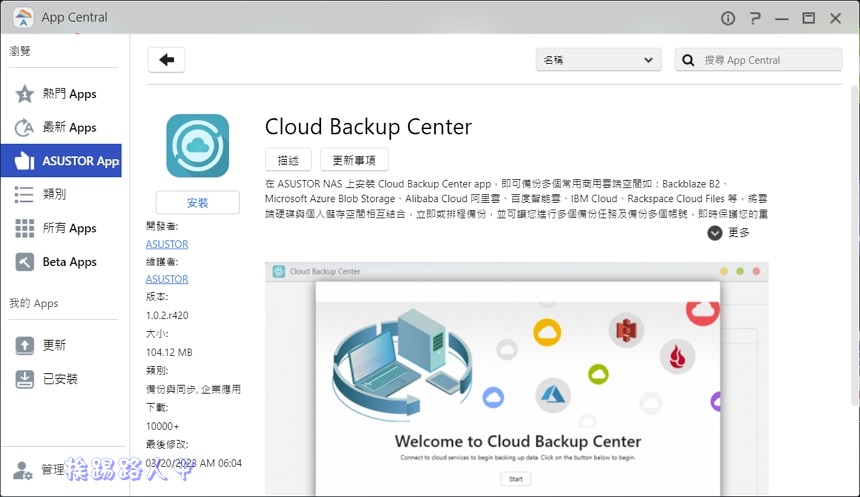Switch to the 更新事項 tab
The width and height of the screenshot is (860, 497).
tap(354, 160)
